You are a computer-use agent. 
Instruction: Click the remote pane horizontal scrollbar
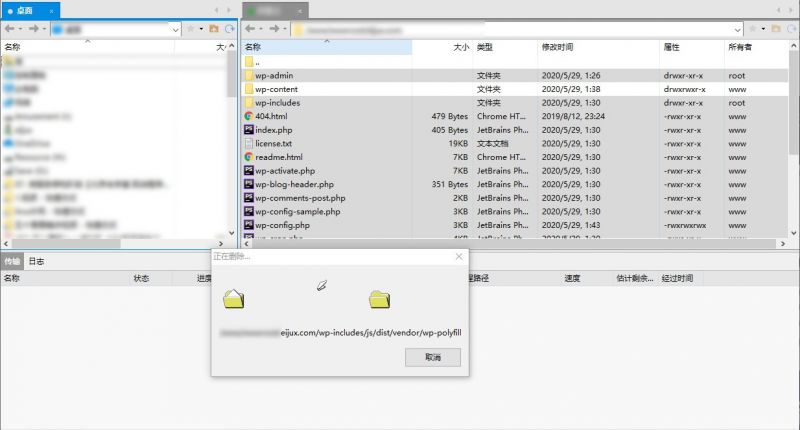[x=515, y=244]
